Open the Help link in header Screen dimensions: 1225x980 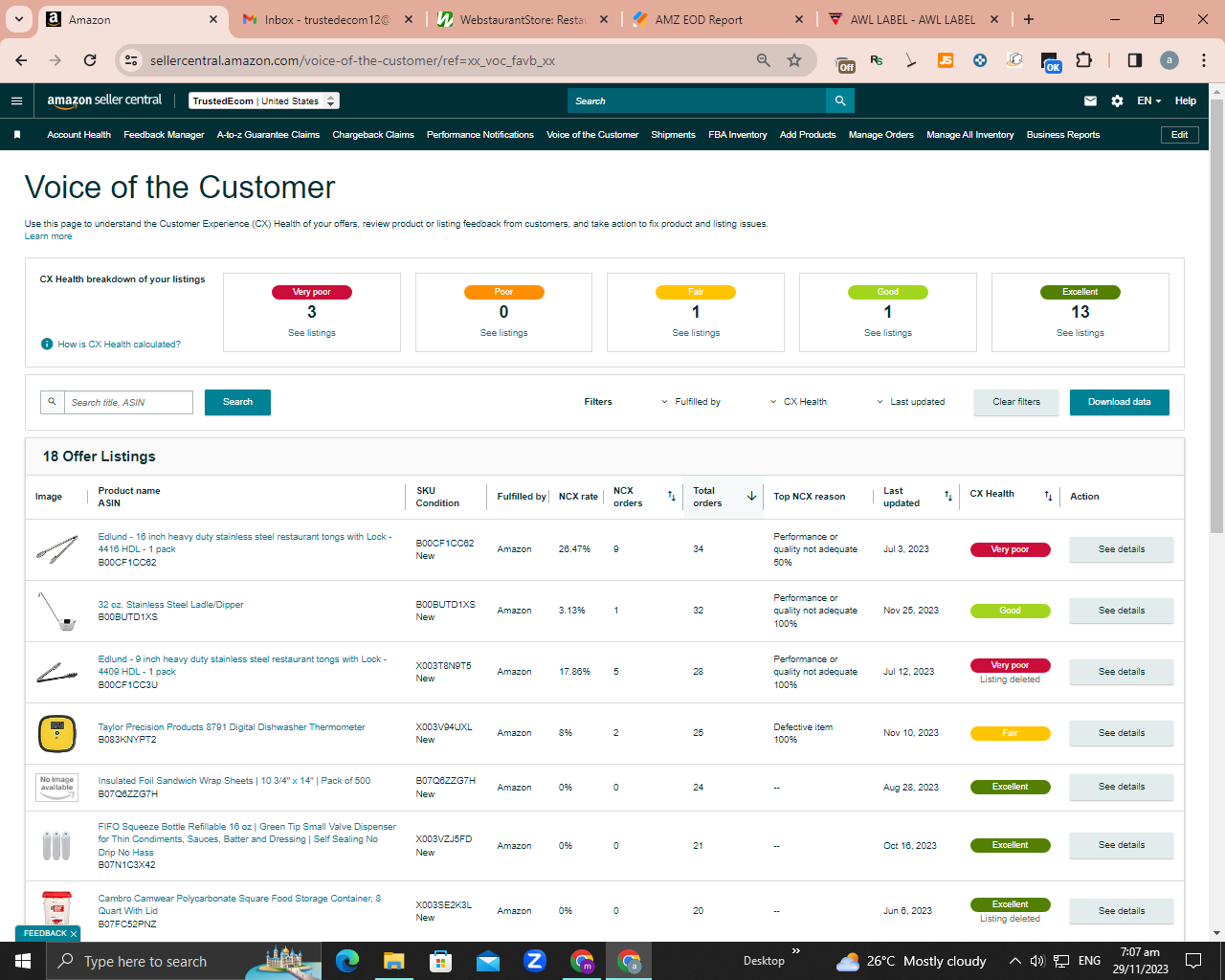(x=1186, y=100)
